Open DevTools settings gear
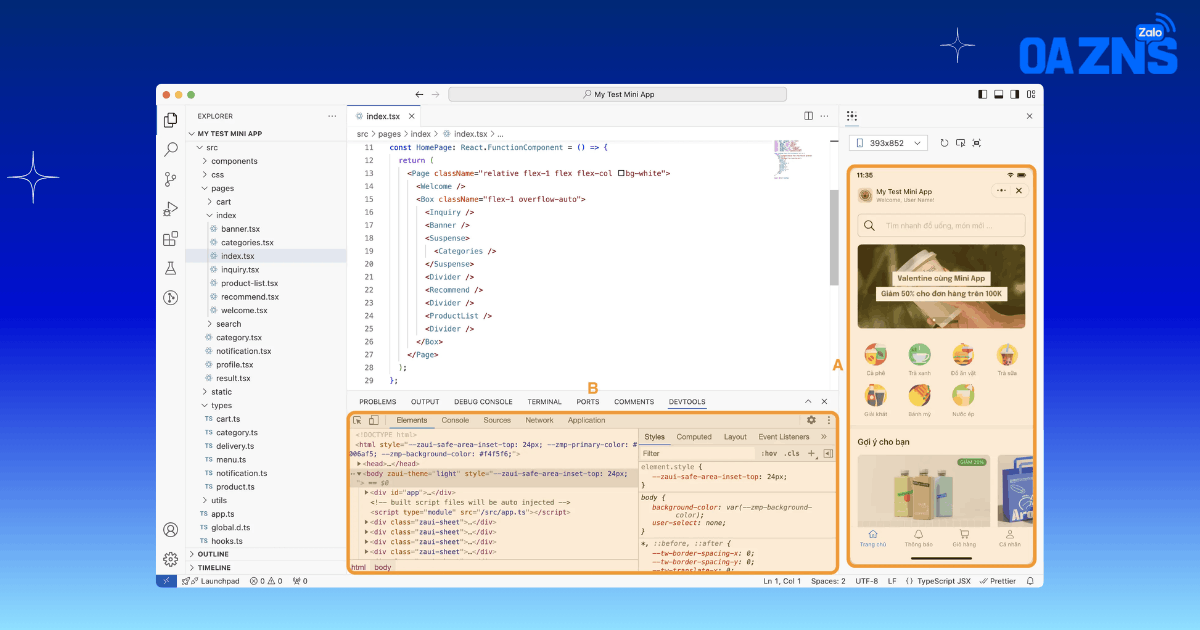Image resolution: width=1200 pixels, height=630 pixels. (x=812, y=421)
